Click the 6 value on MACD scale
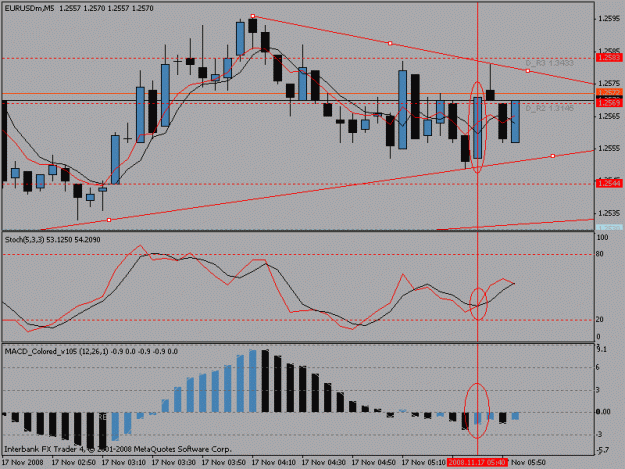This screenshot has height=469, width=625. pyautogui.click(x=598, y=367)
